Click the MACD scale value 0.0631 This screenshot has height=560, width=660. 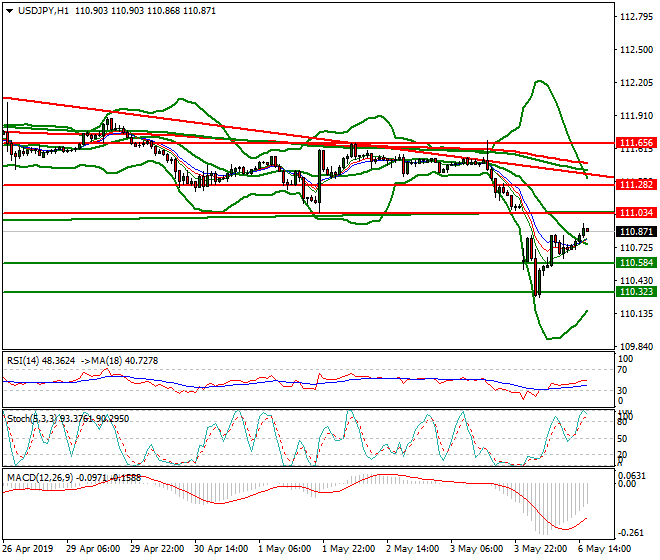631,476
